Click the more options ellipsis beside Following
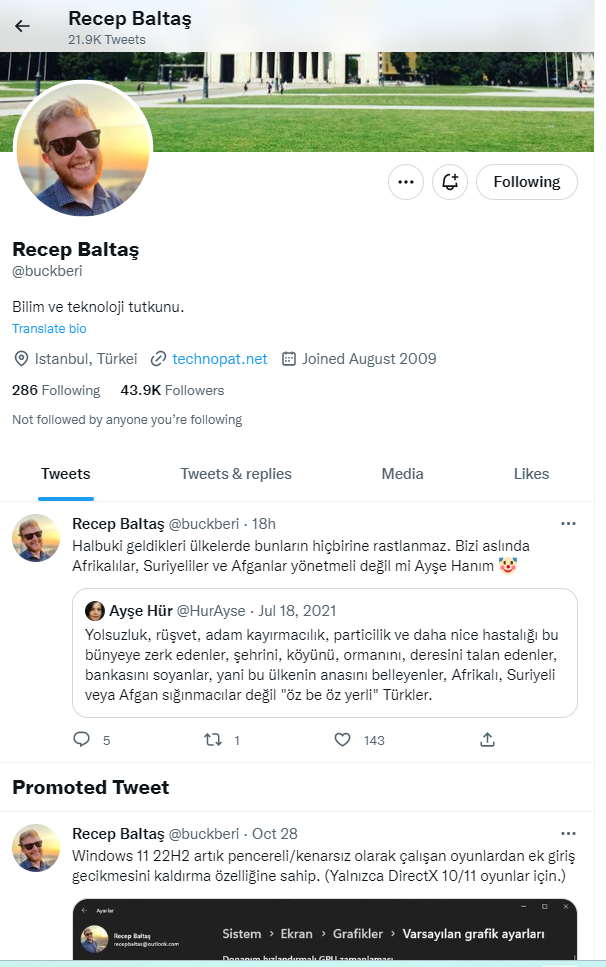The width and height of the screenshot is (606, 967). (x=405, y=181)
